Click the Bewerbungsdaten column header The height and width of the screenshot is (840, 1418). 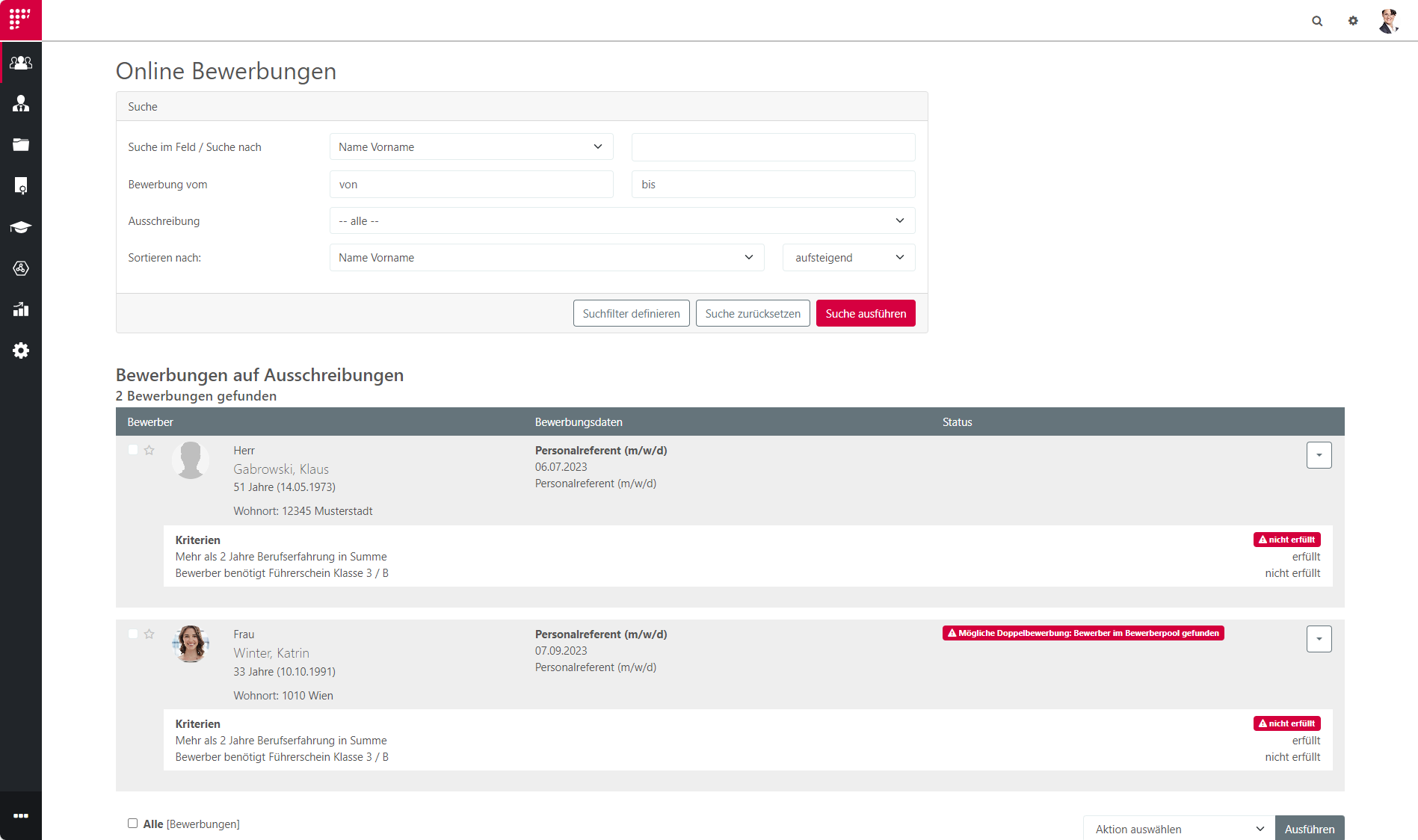click(579, 422)
